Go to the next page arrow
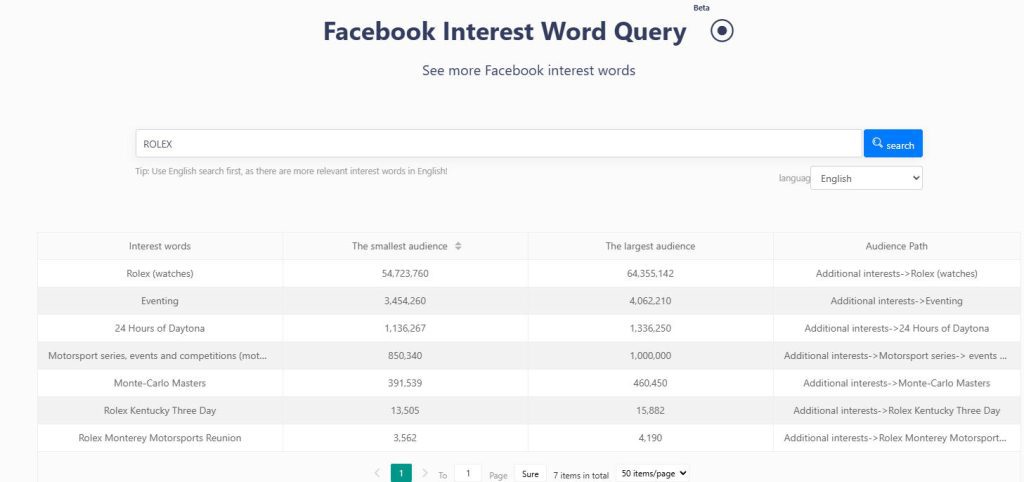The height and width of the screenshot is (482, 1024). (425, 474)
